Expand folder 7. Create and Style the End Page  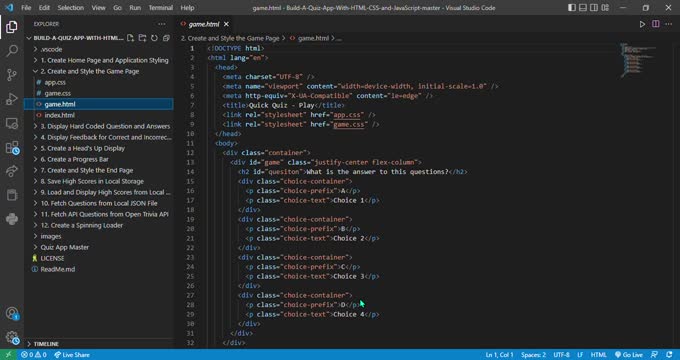(x=99, y=170)
